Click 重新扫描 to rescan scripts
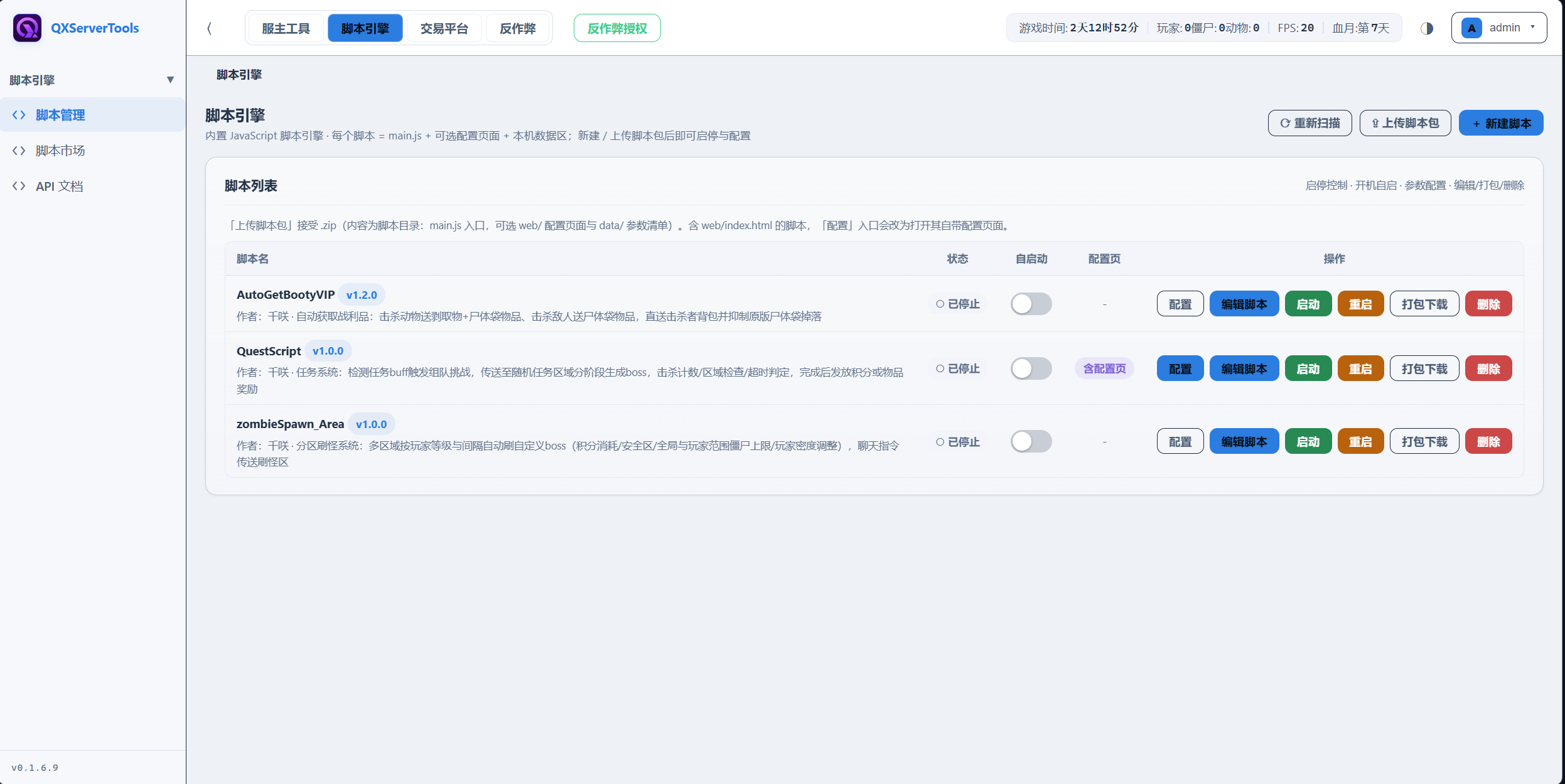The height and width of the screenshot is (784, 1565). 1310,123
